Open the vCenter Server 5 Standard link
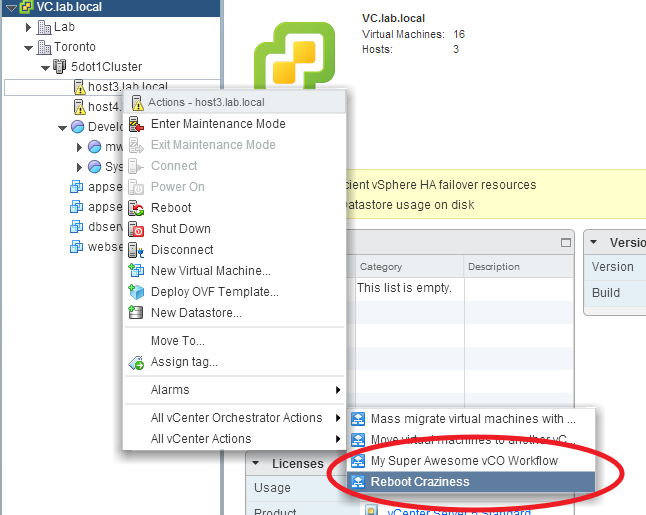The height and width of the screenshot is (515, 646). pyautogui.click(x=459, y=511)
